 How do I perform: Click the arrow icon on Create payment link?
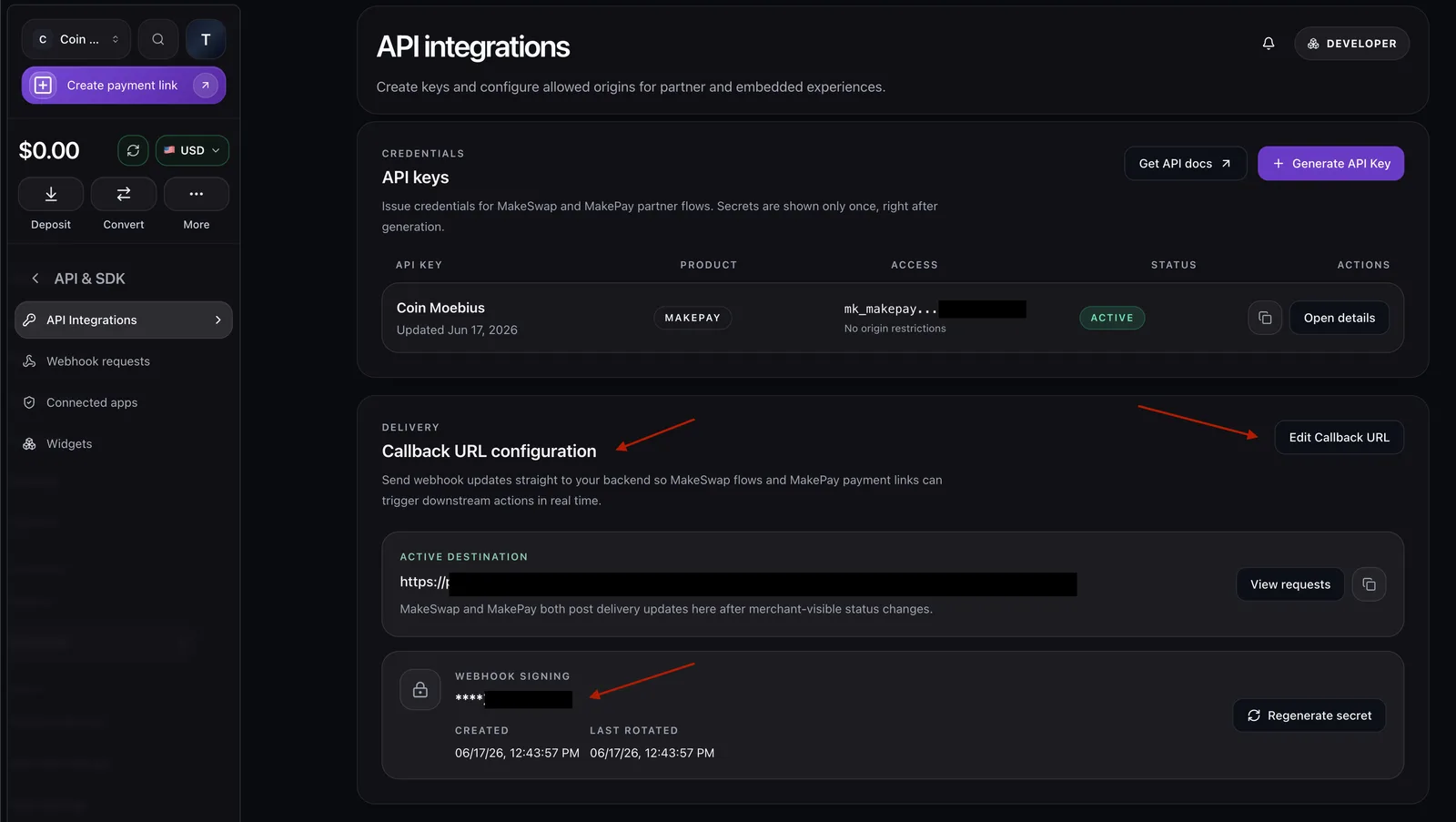pyautogui.click(x=206, y=86)
